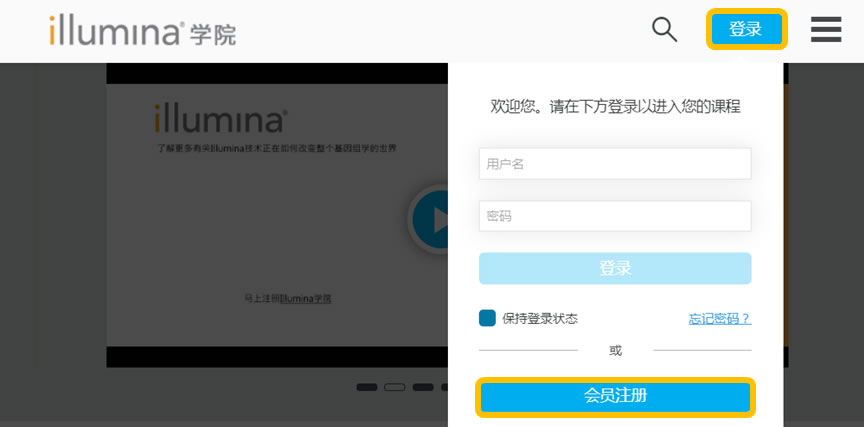Follow the illumina学院 link in the slide

(x=305, y=298)
